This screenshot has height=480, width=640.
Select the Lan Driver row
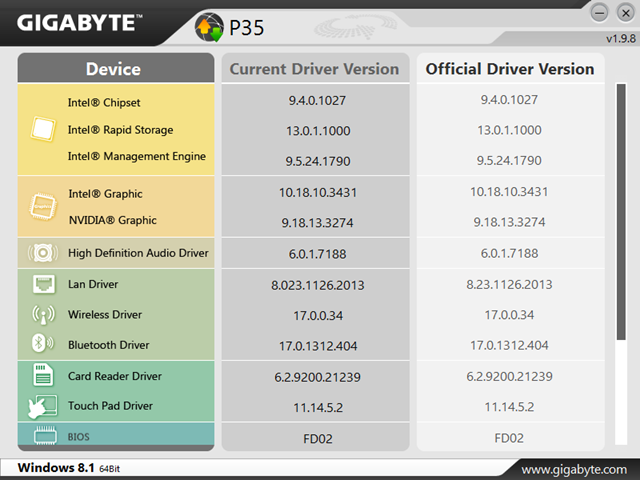tap(93, 284)
